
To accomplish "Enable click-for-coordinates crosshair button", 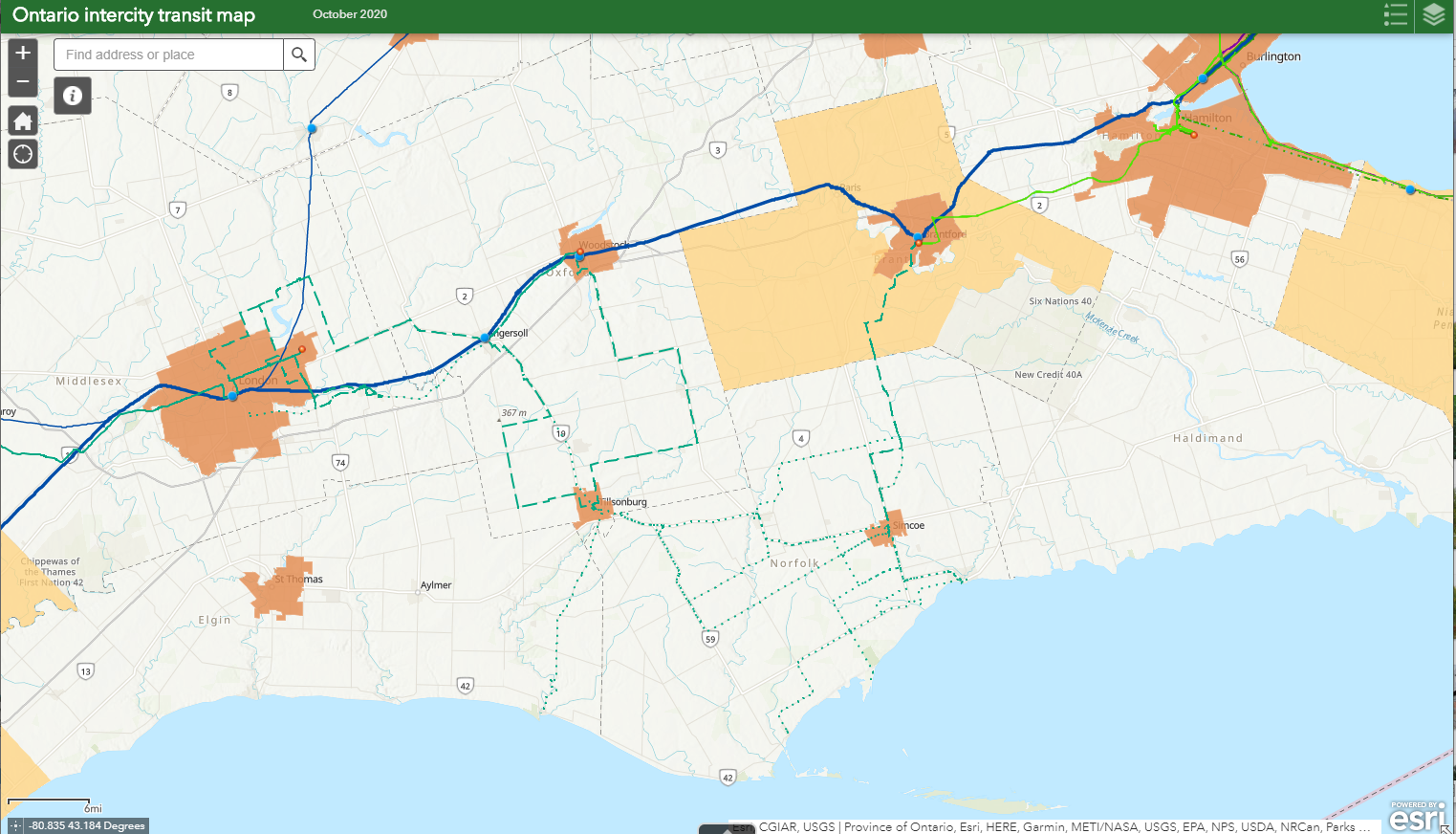I will click(15, 825).
